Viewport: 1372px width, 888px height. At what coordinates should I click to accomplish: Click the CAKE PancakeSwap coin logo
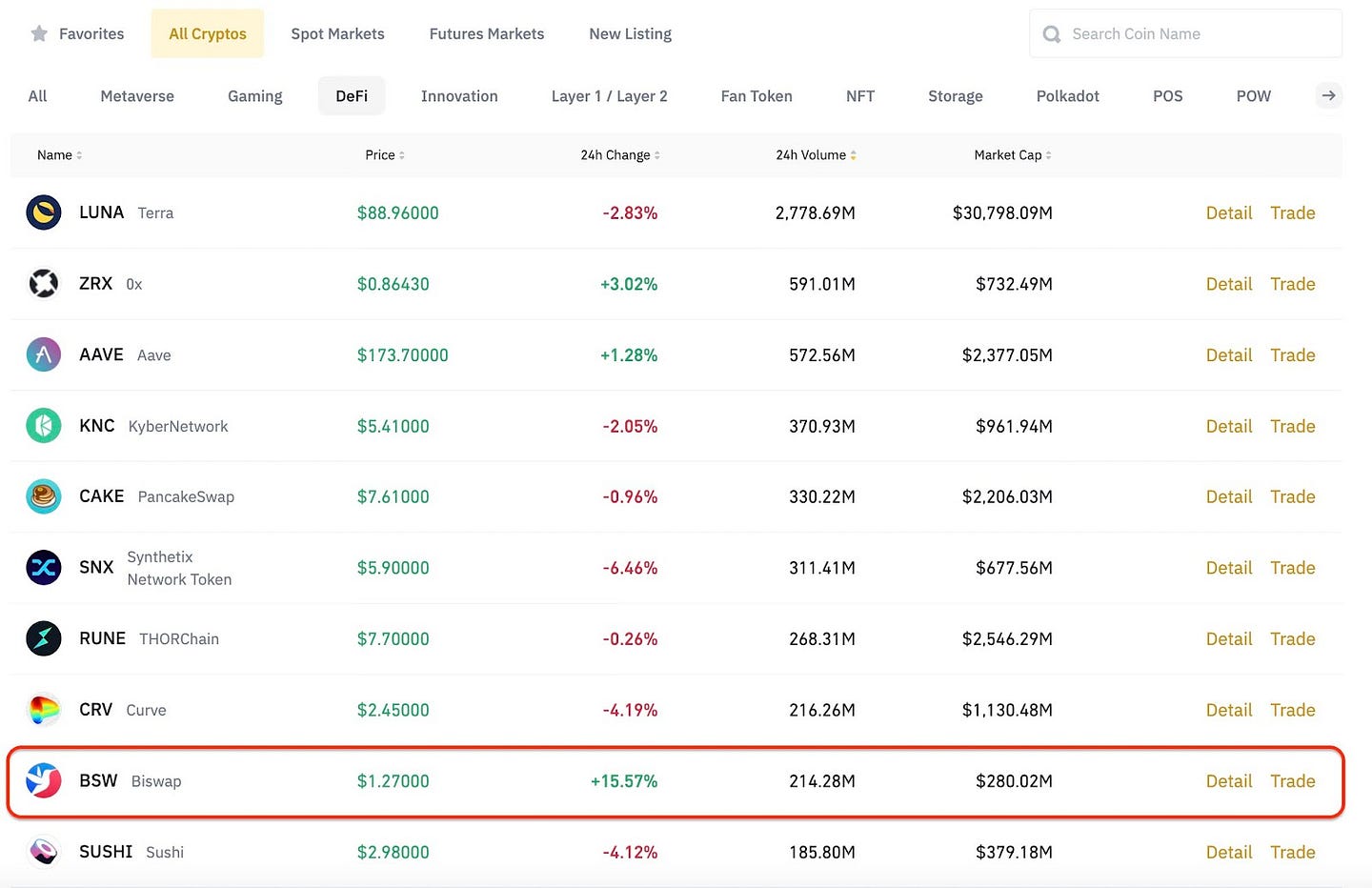[x=44, y=496]
